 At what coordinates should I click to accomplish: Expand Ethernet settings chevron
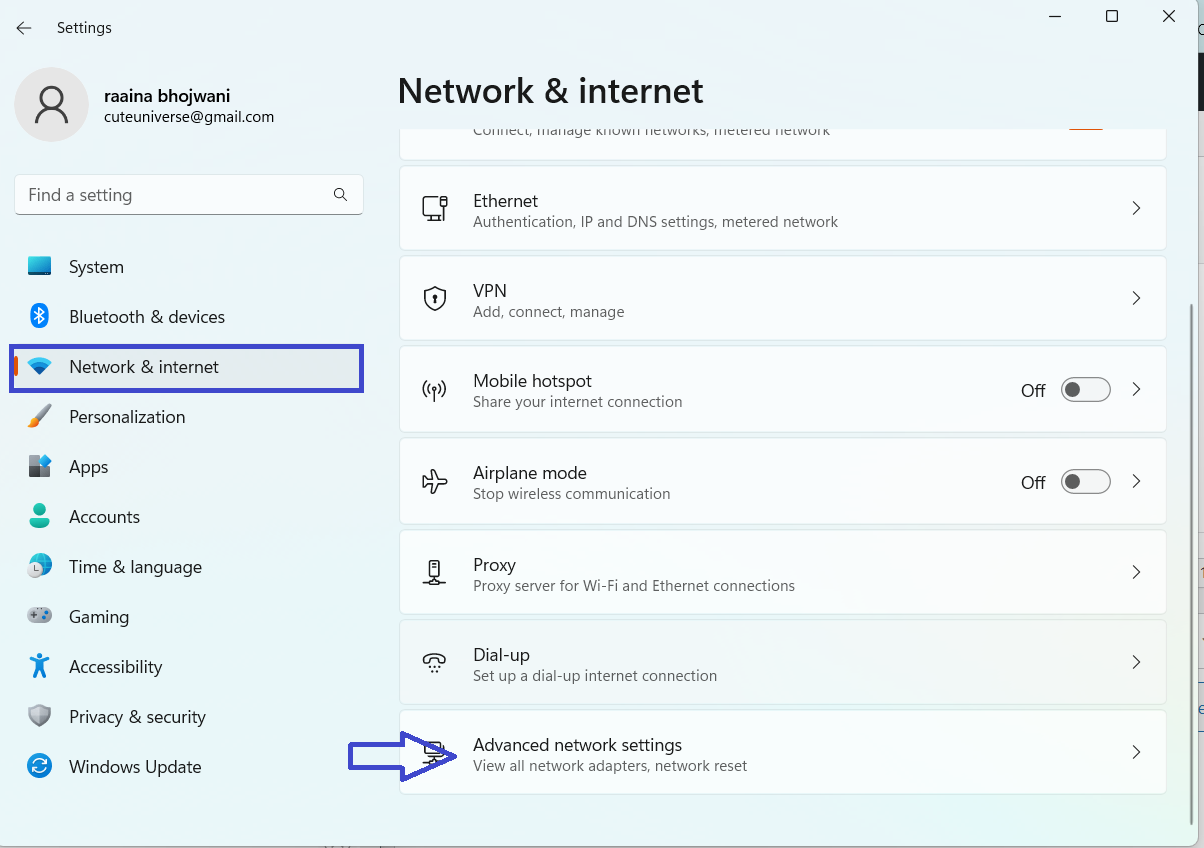pyautogui.click(x=1136, y=209)
